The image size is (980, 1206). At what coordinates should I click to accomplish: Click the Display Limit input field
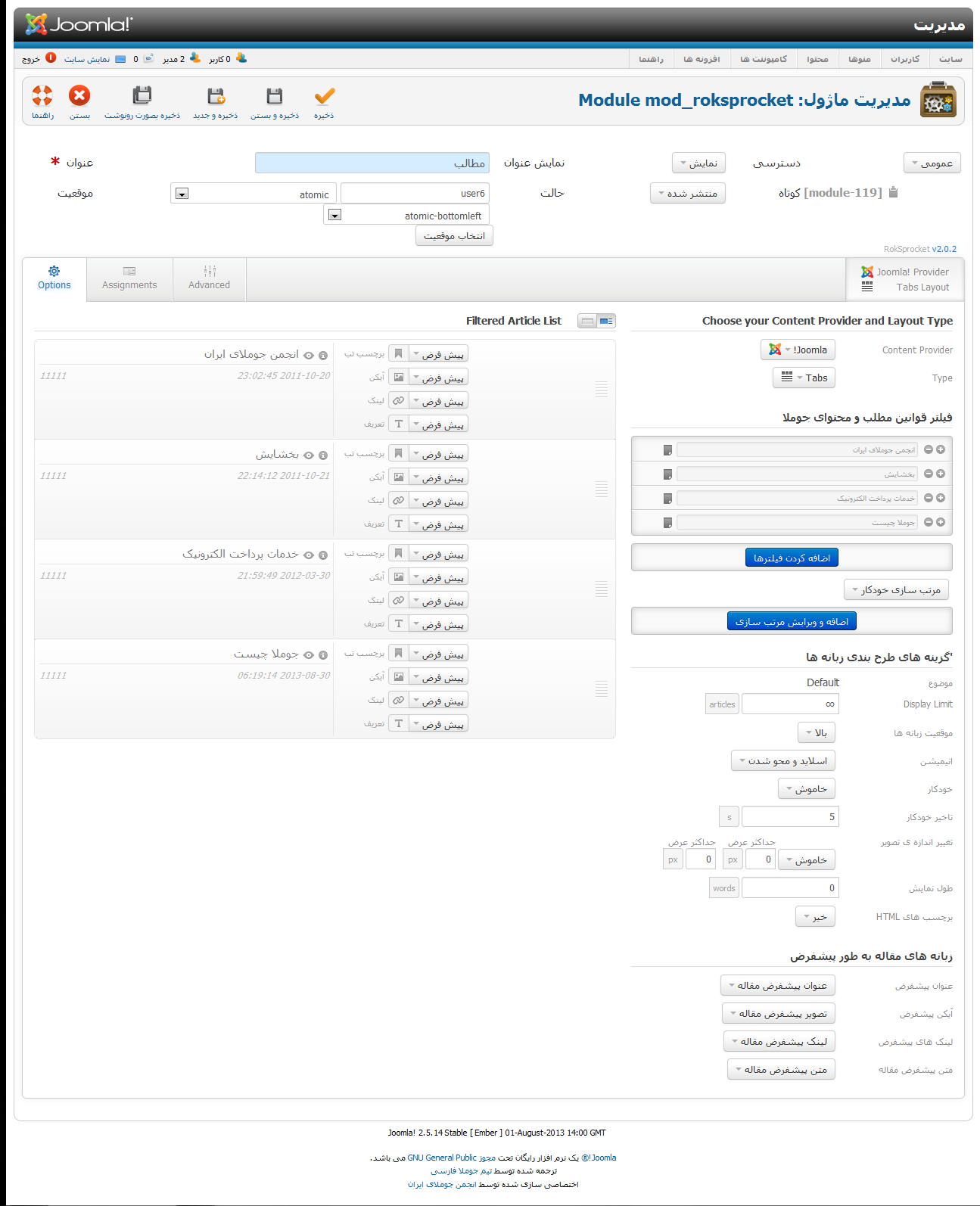tap(789, 704)
